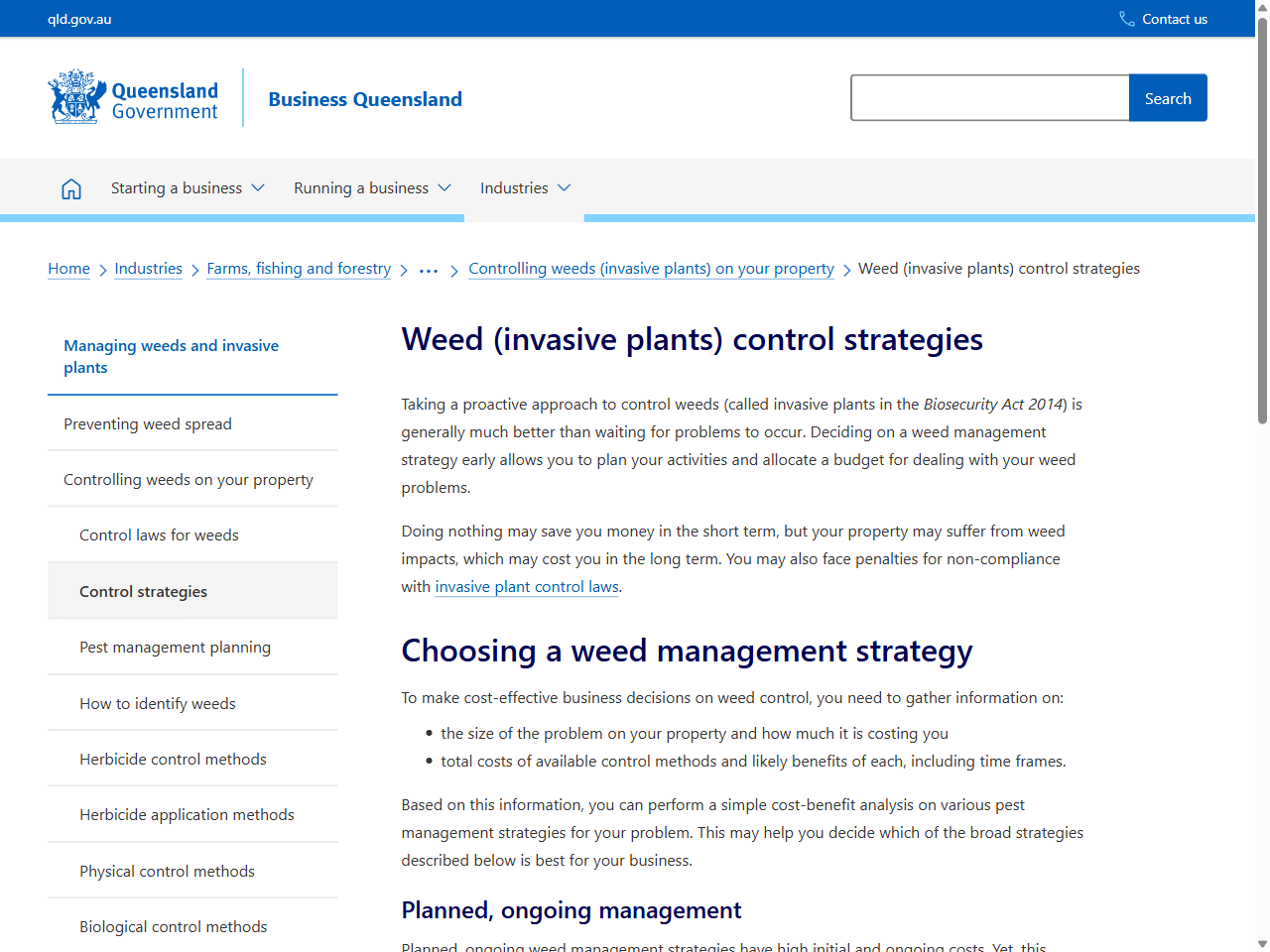Click the Queensland Government crest logo
Viewport: 1270px width, 952px height.
tap(76, 97)
